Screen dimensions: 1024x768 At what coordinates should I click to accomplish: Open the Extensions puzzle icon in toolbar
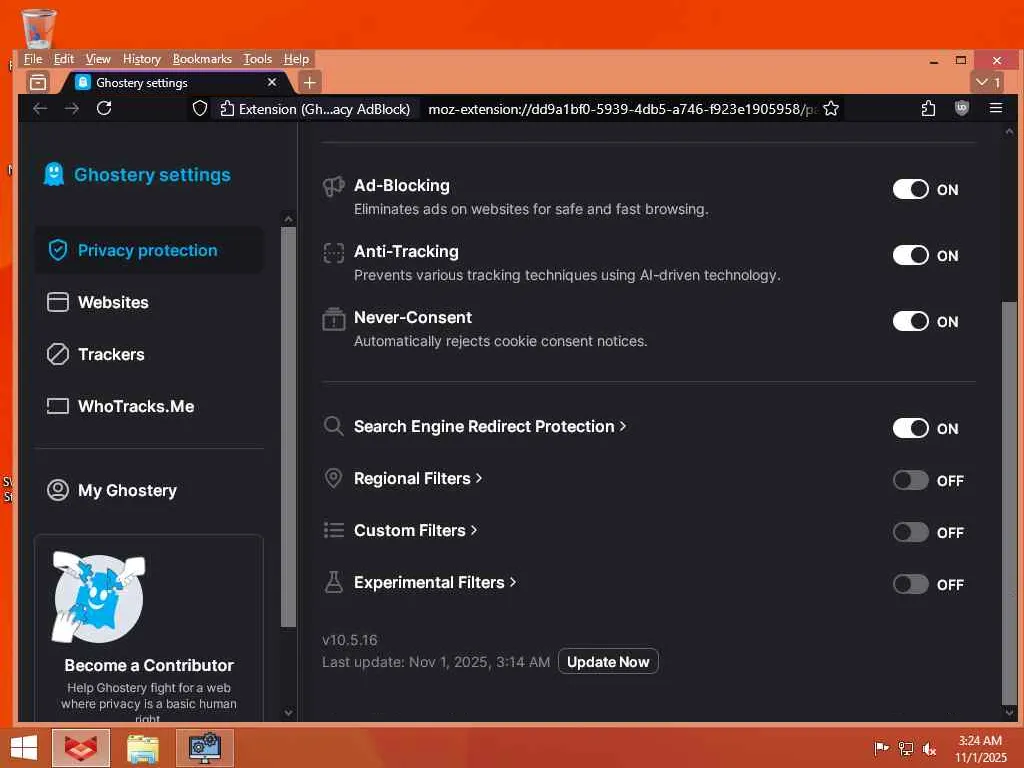tap(928, 108)
